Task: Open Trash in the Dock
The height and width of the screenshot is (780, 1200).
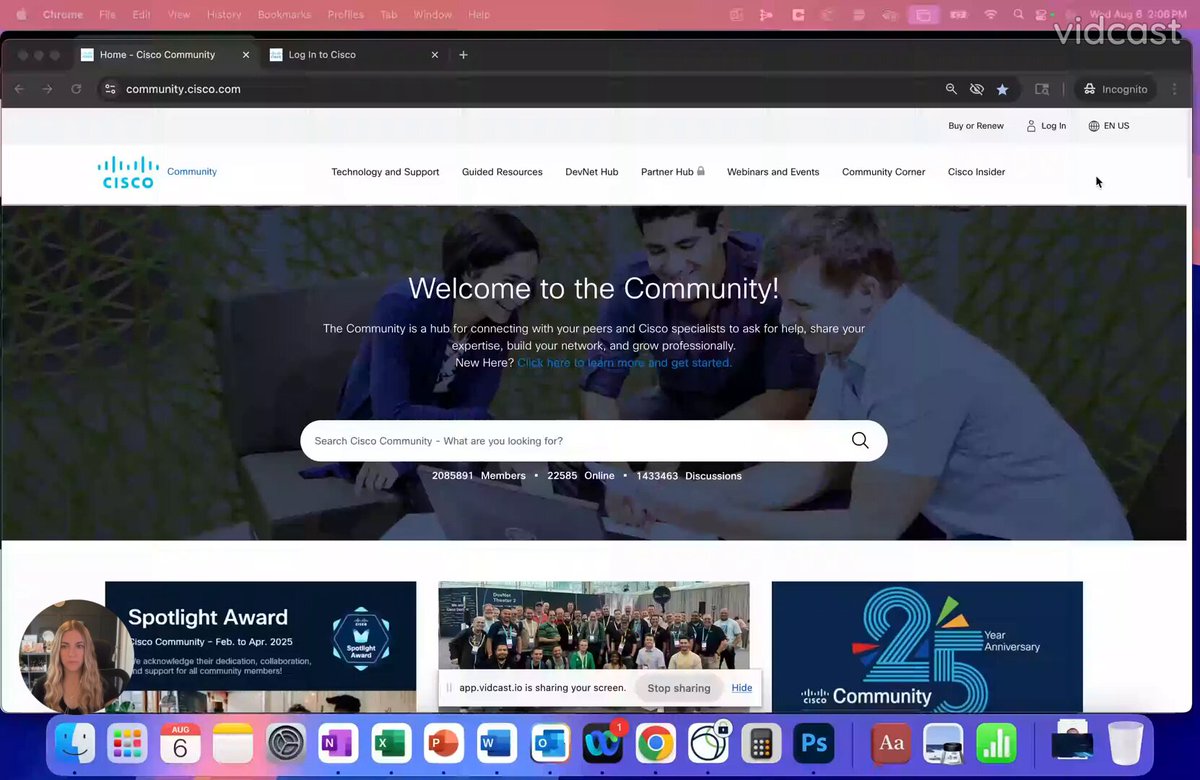Action: 1126,743
